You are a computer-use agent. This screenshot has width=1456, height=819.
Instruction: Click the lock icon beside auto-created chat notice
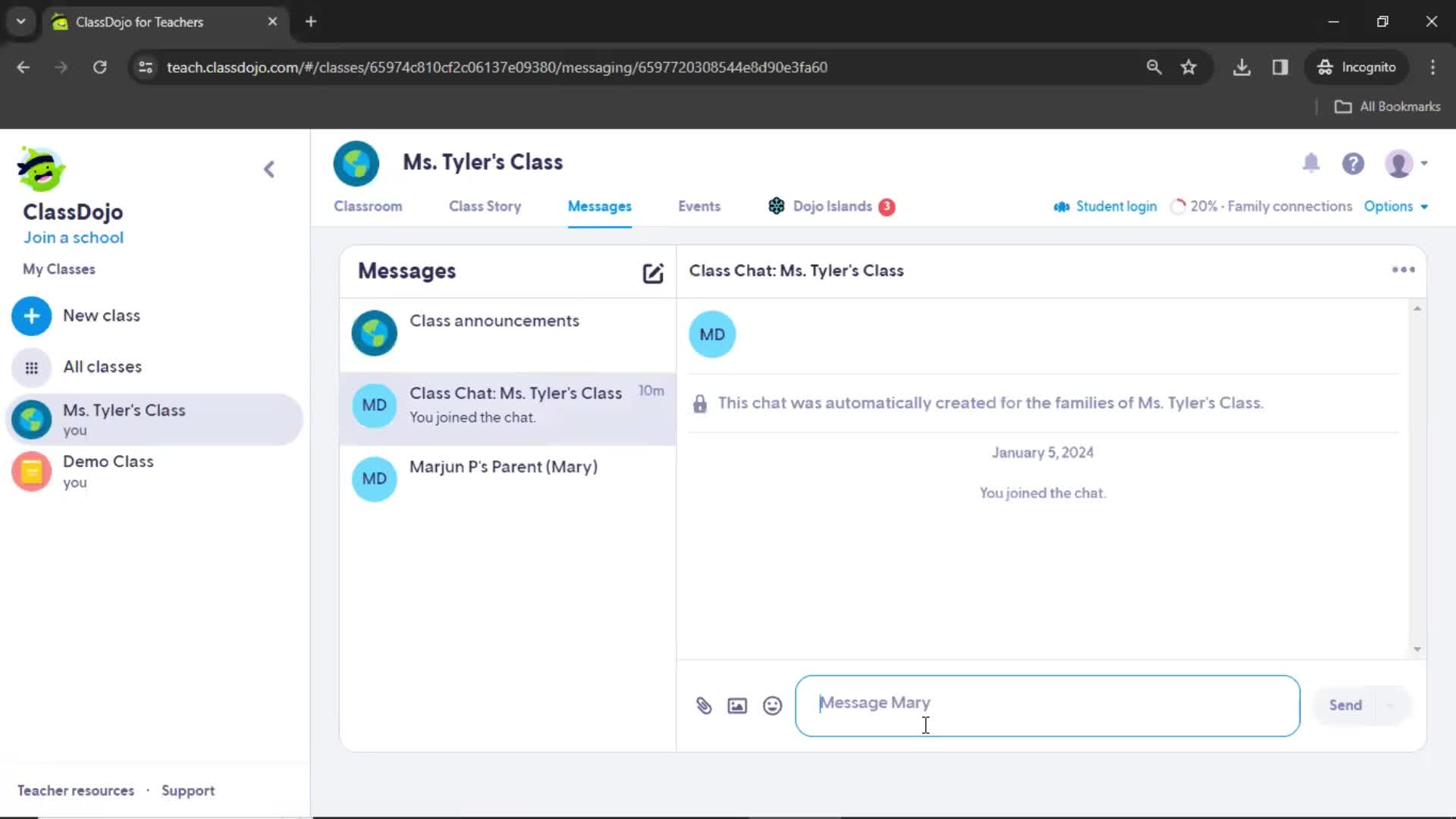(x=699, y=404)
